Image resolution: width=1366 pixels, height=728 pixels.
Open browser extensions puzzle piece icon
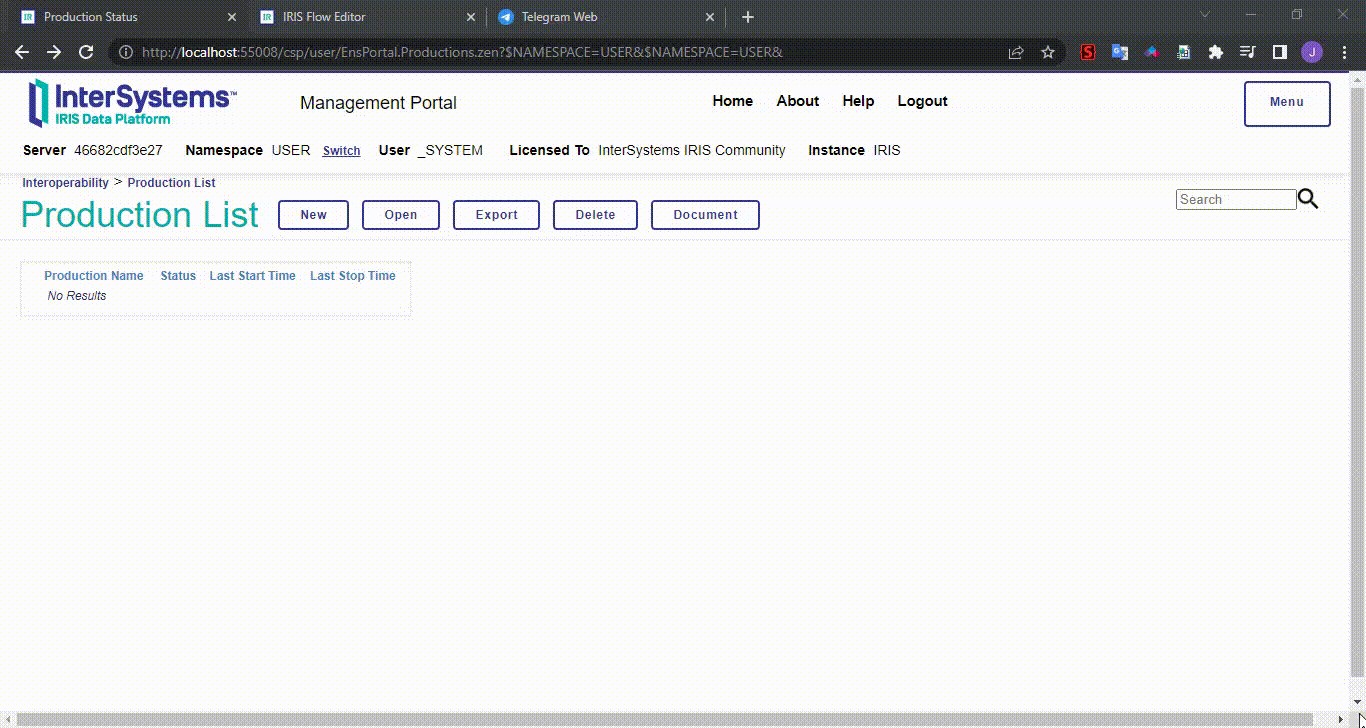click(x=1215, y=51)
